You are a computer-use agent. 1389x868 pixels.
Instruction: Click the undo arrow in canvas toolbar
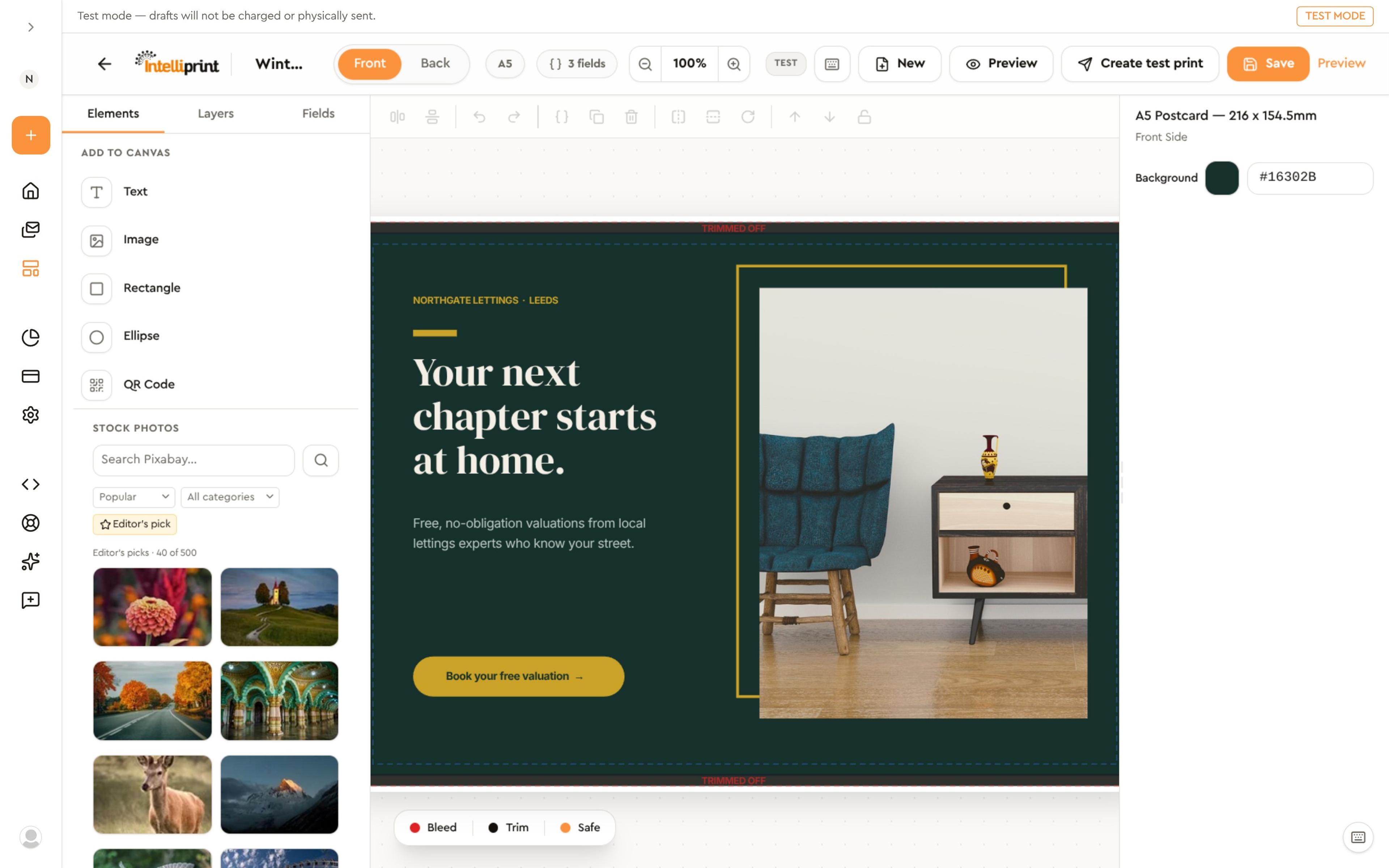pos(479,117)
